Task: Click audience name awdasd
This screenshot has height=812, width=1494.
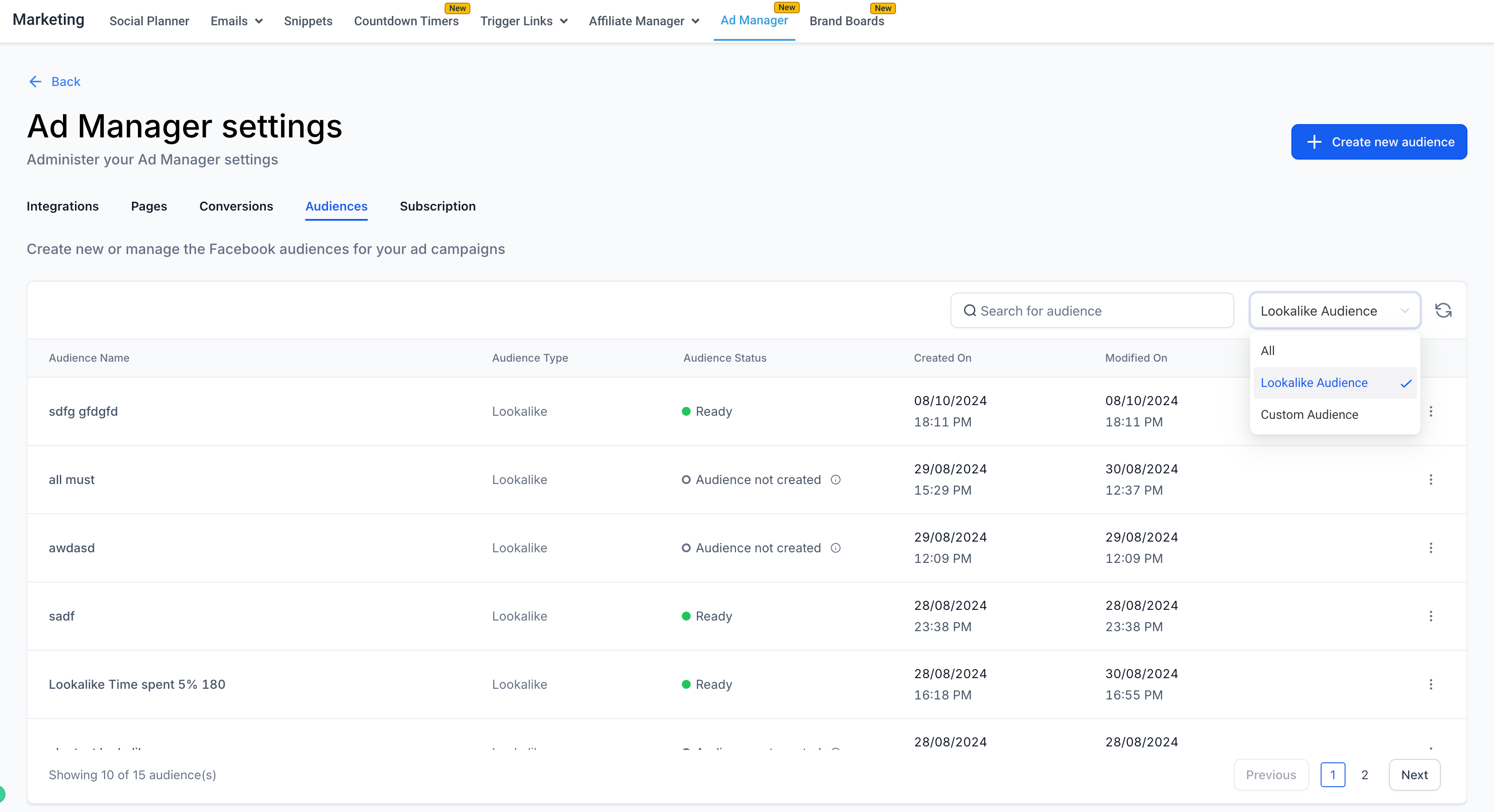Action: 71,548
